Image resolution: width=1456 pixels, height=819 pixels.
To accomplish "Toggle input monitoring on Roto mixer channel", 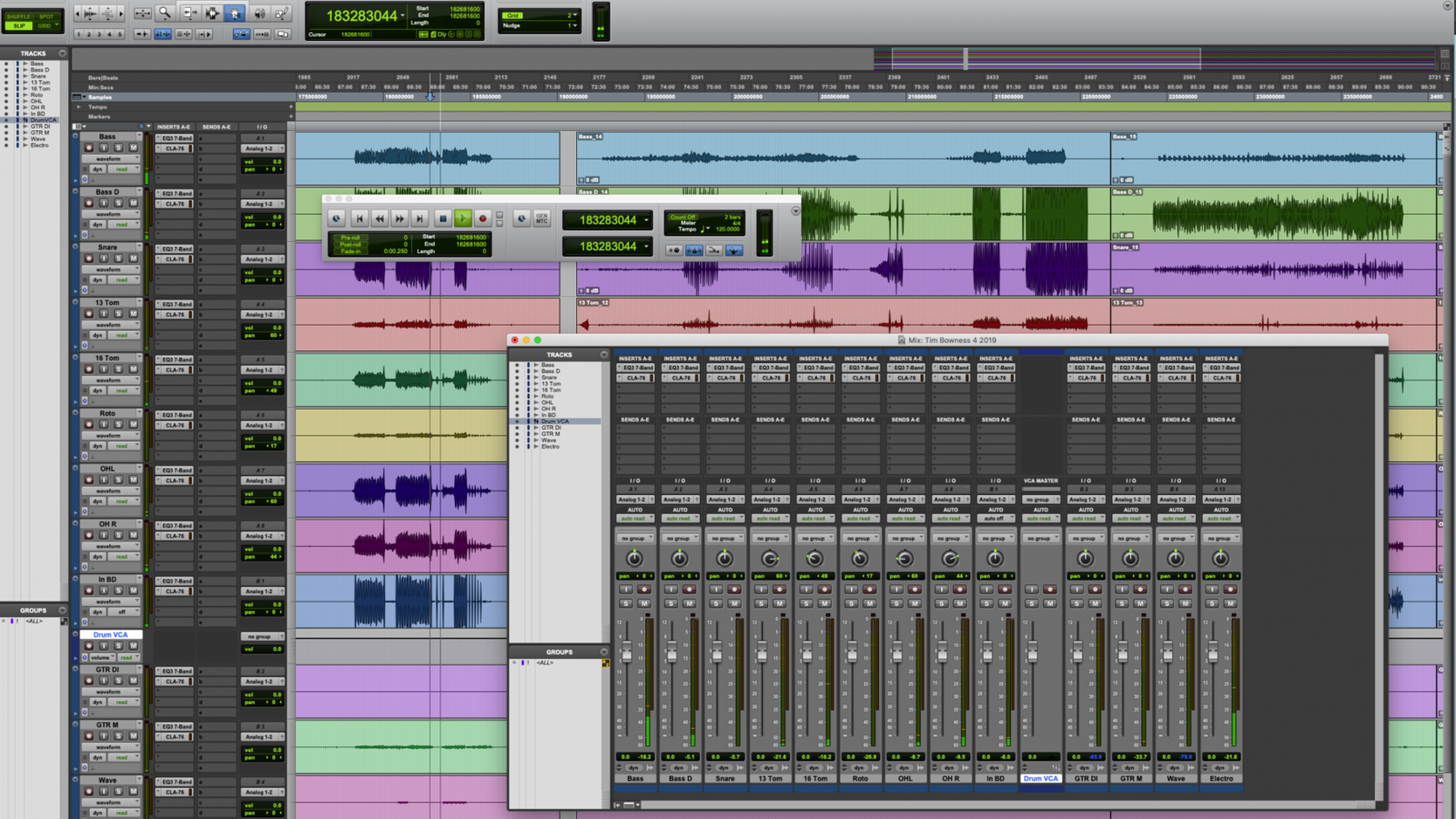I will coord(851,589).
